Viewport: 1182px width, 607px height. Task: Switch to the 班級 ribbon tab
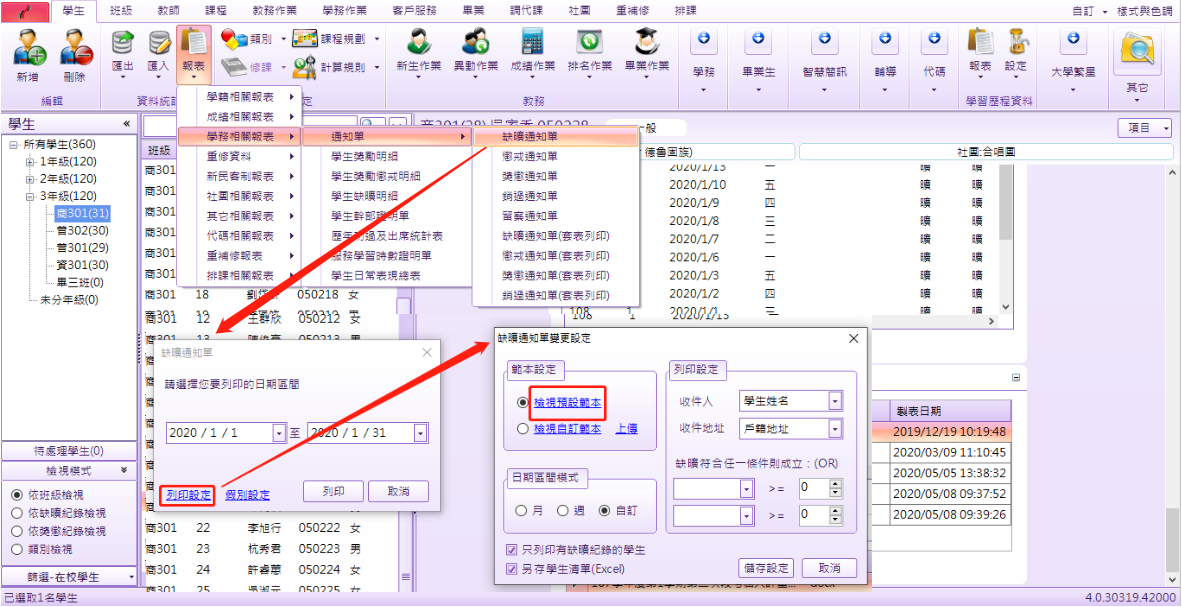click(x=123, y=11)
